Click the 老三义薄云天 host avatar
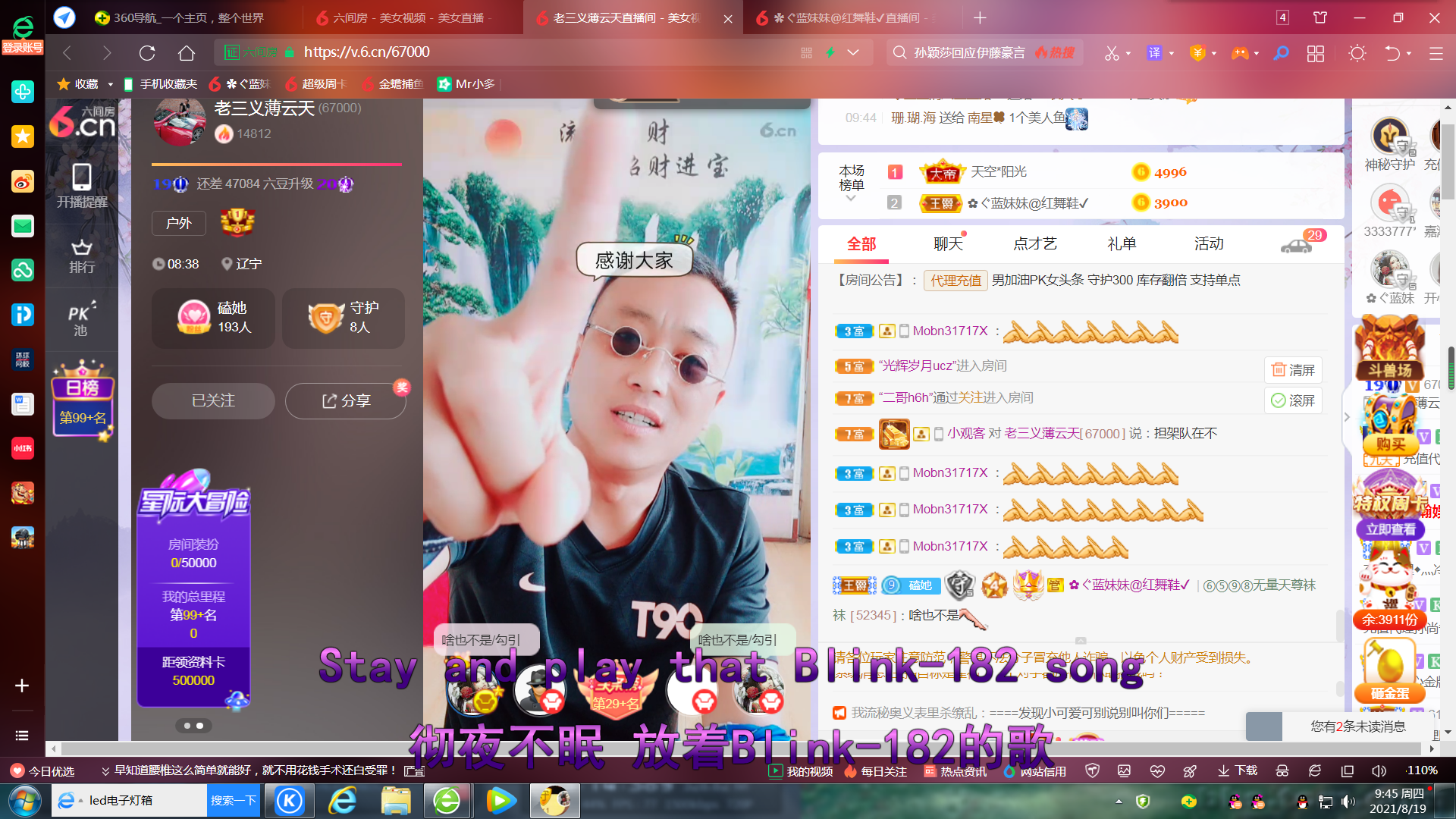The height and width of the screenshot is (819, 1456). pos(180,121)
